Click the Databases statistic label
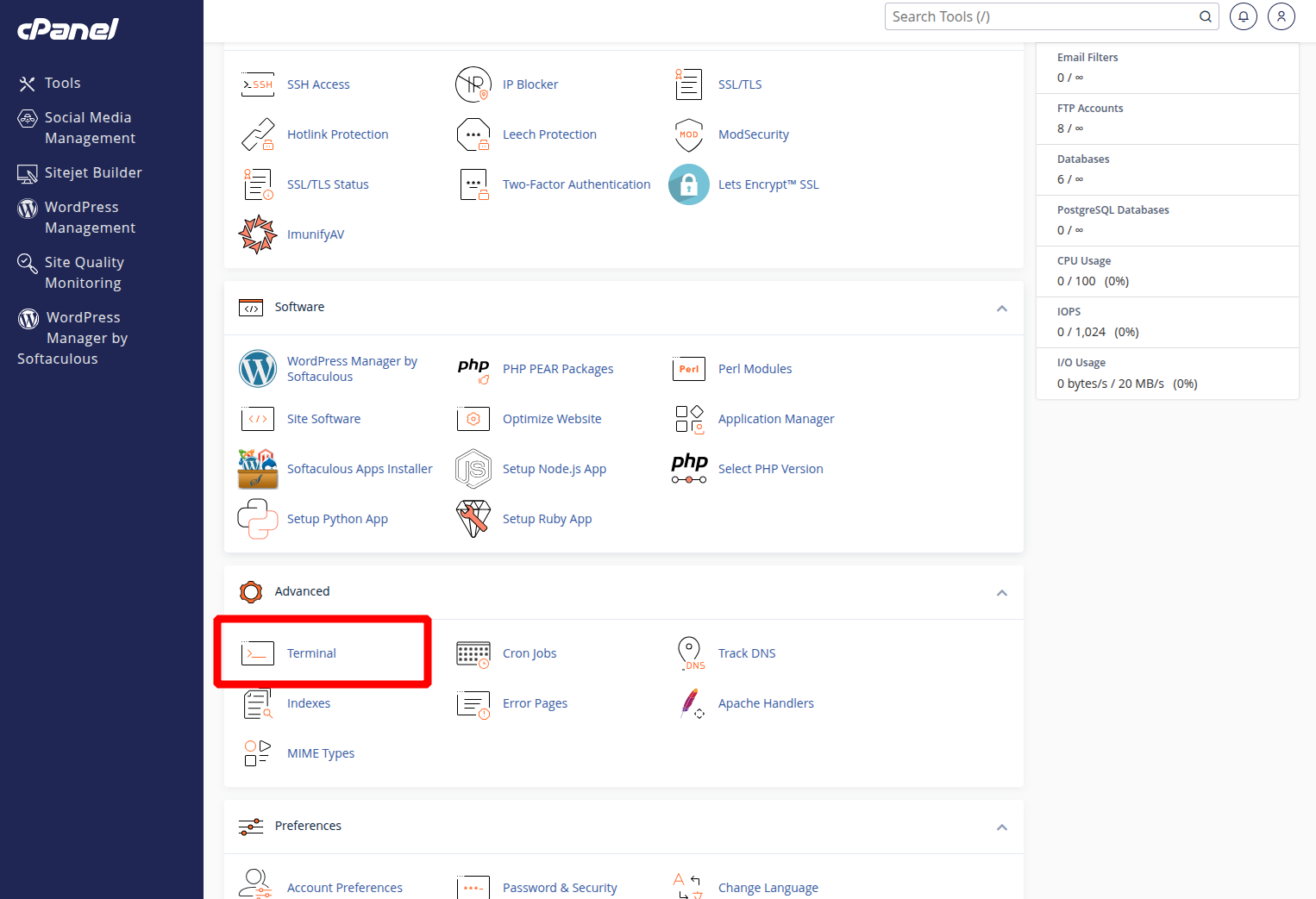Viewport: 1316px width, 899px height. click(x=1083, y=159)
